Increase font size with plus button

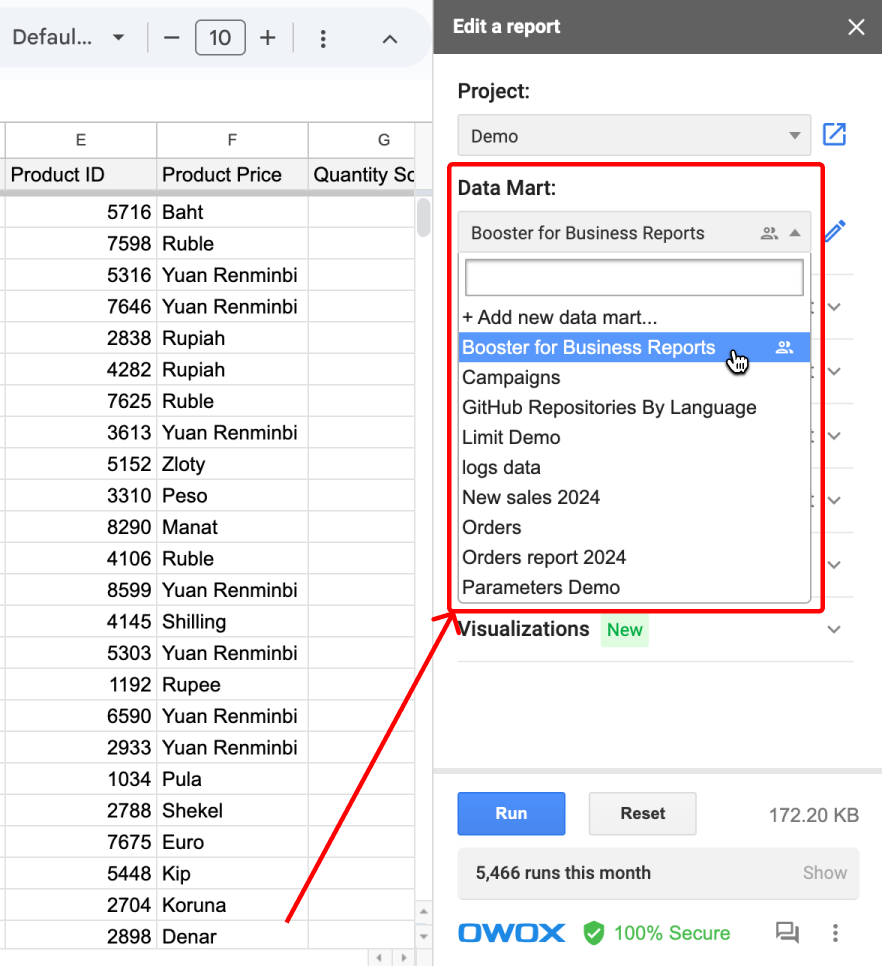tap(267, 38)
